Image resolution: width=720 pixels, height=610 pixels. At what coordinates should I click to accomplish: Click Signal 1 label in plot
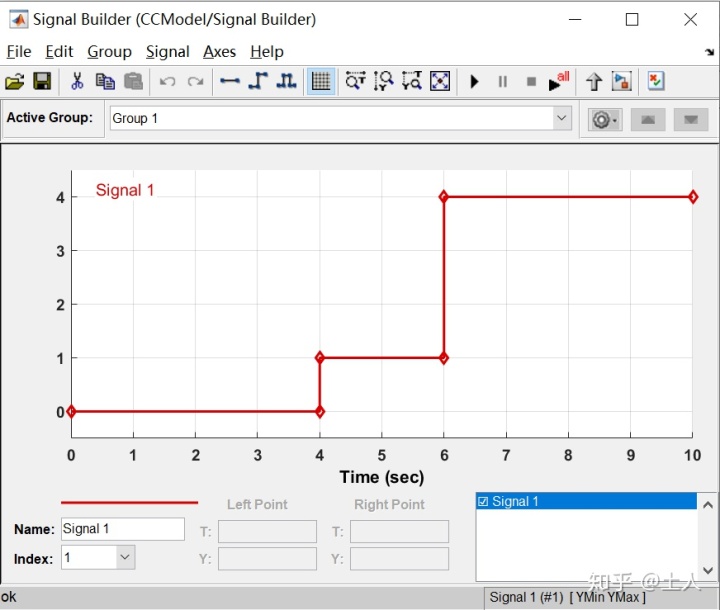pos(125,190)
